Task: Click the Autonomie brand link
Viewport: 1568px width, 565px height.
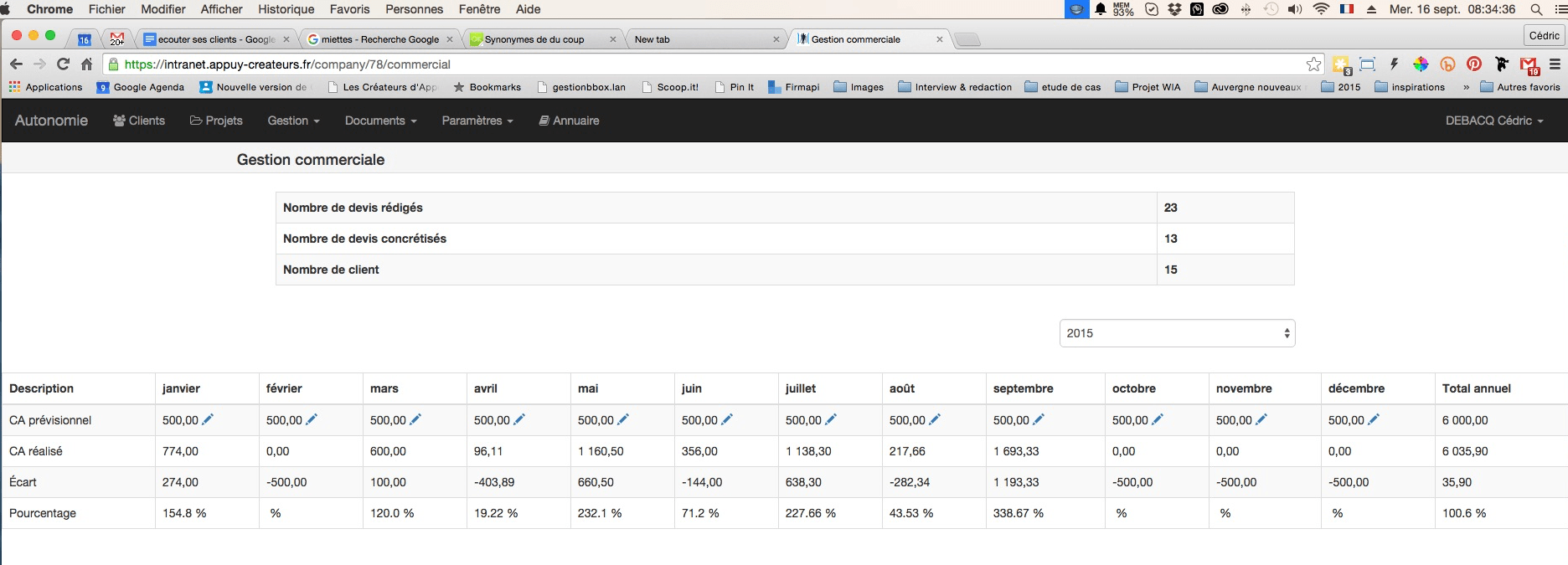Action: point(51,121)
